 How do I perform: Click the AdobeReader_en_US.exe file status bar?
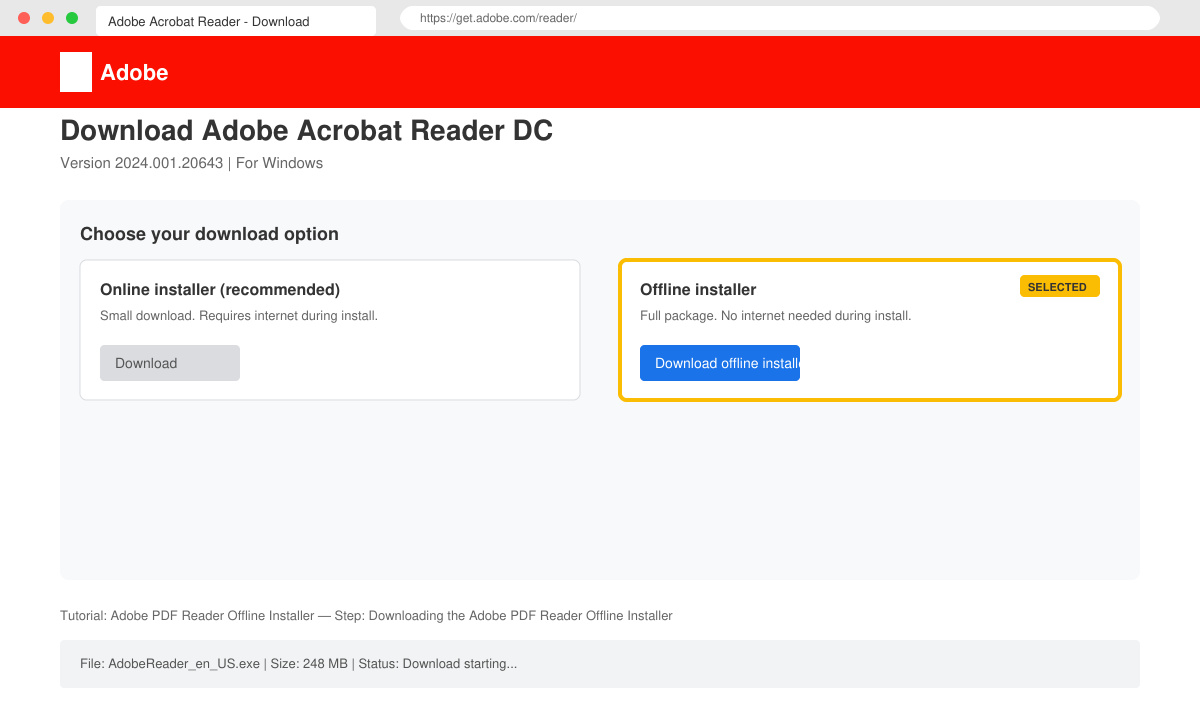600,664
